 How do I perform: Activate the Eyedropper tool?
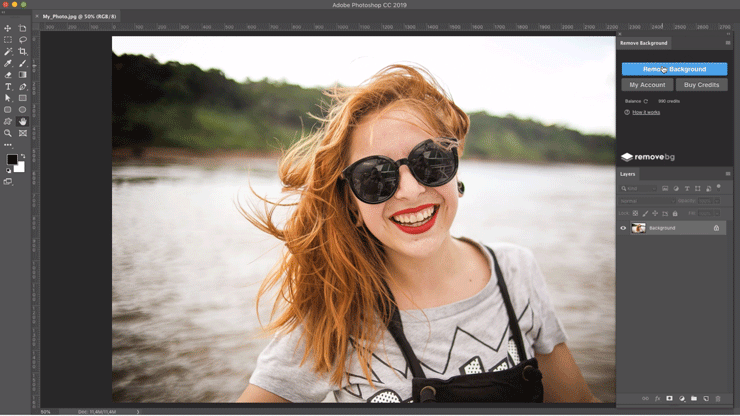[x=8, y=63]
